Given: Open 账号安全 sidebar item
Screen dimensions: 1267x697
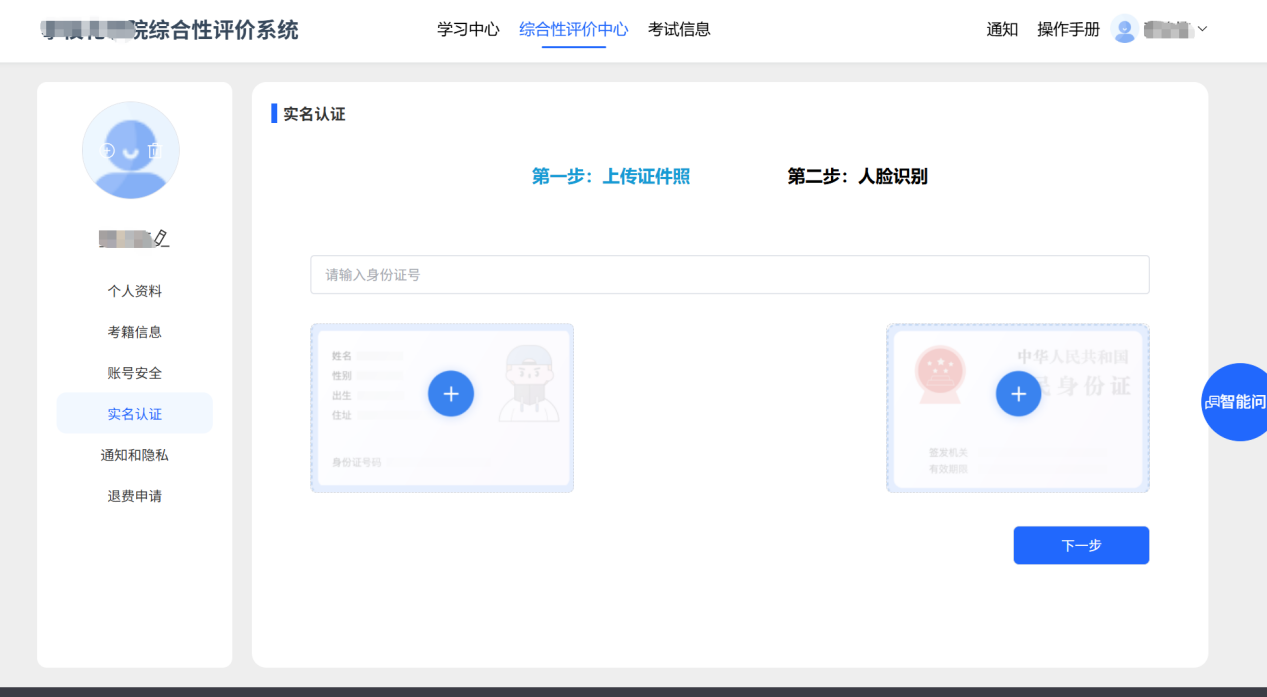Looking at the screenshot, I should [135, 373].
